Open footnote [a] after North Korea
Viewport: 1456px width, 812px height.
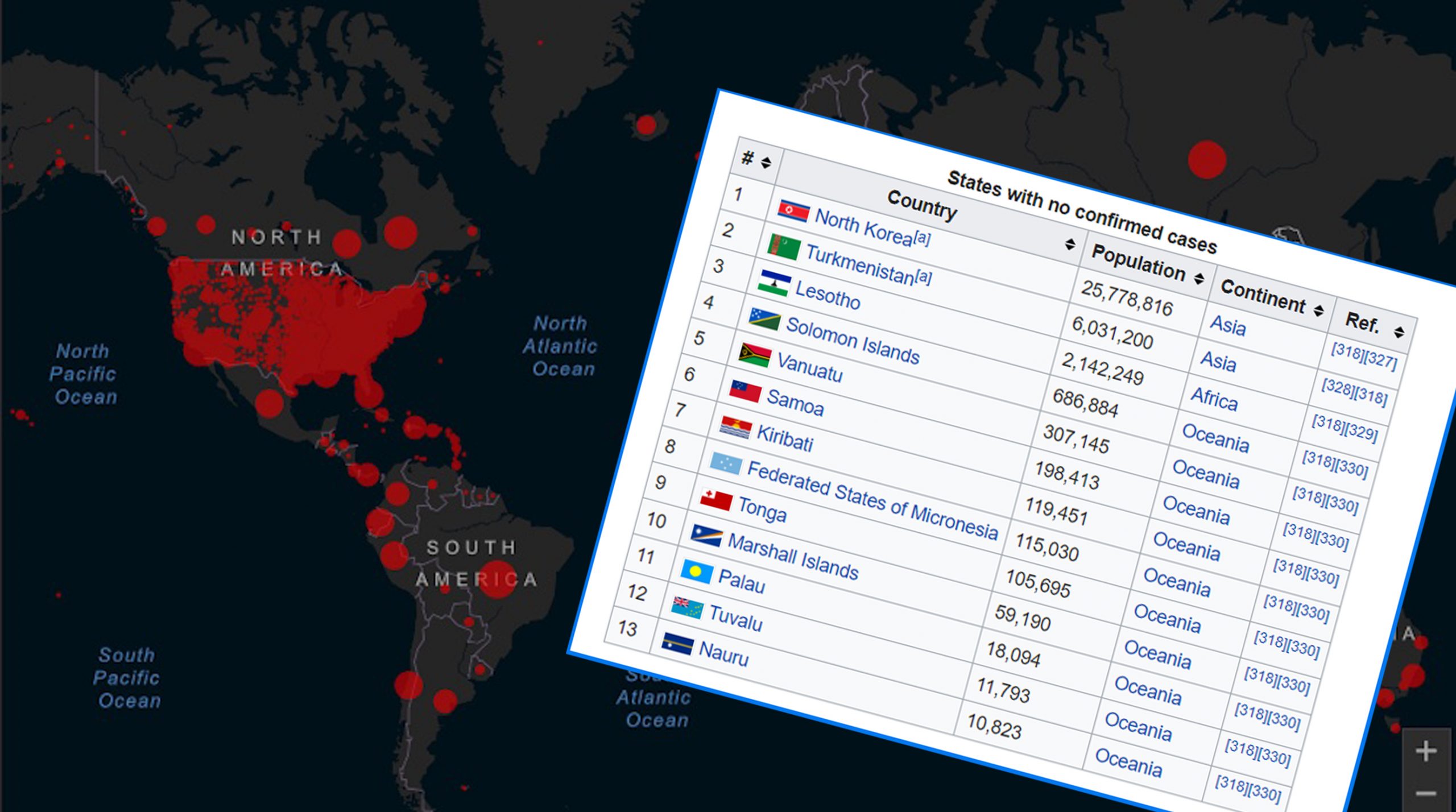(923, 238)
